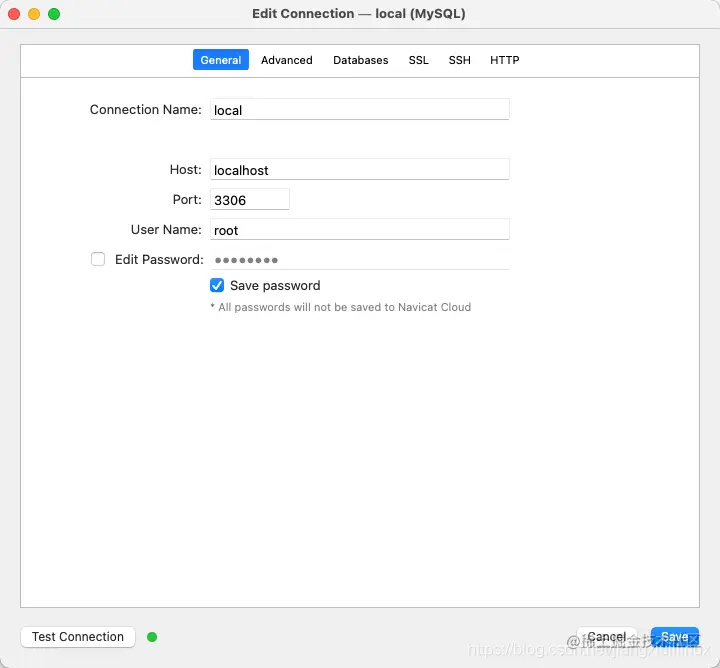The height and width of the screenshot is (668, 720).
Task: Maximize the window with the green button
Action: pyautogui.click(x=54, y=14)
